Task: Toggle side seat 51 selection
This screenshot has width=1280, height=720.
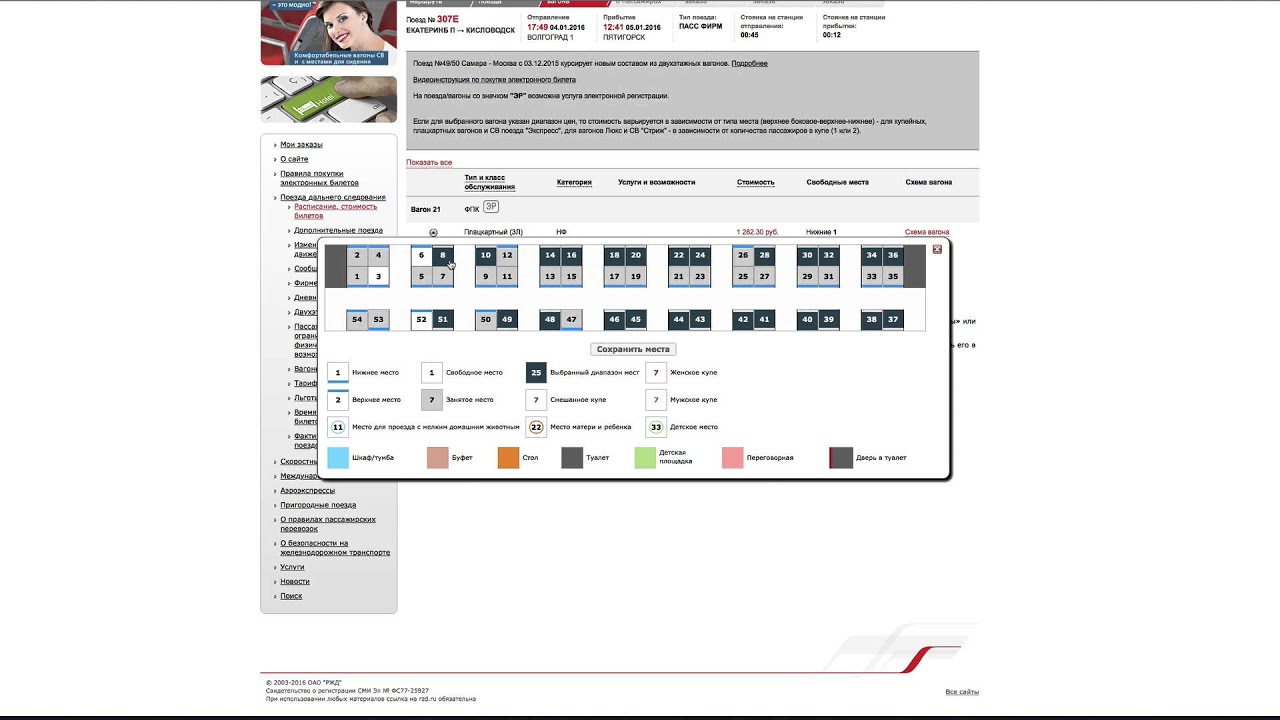Action: coord(443,319)
